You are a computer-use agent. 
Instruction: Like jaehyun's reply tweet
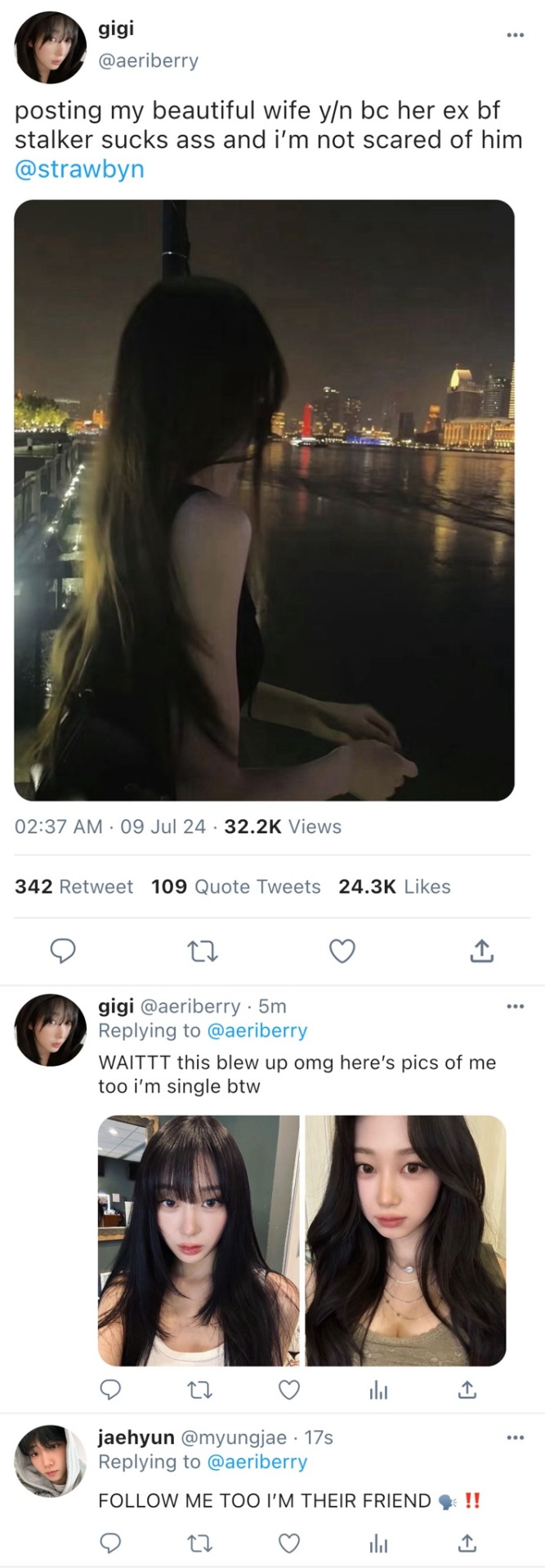click(x=289, y=1543)
